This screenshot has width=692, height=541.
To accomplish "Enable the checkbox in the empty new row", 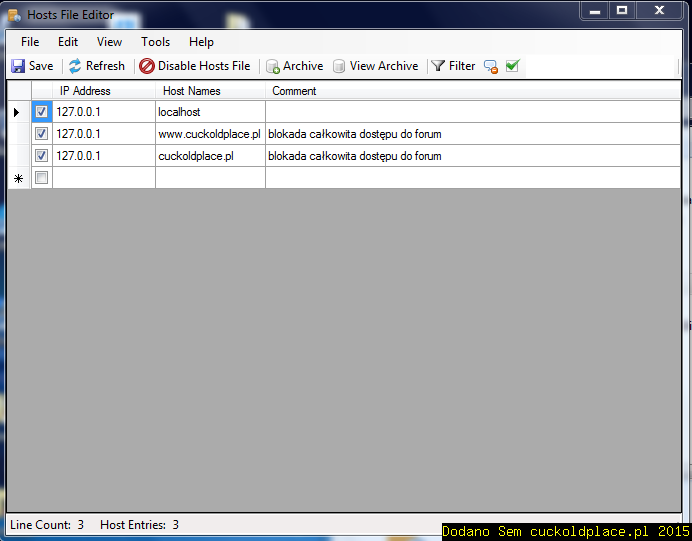I will (42, 178).
